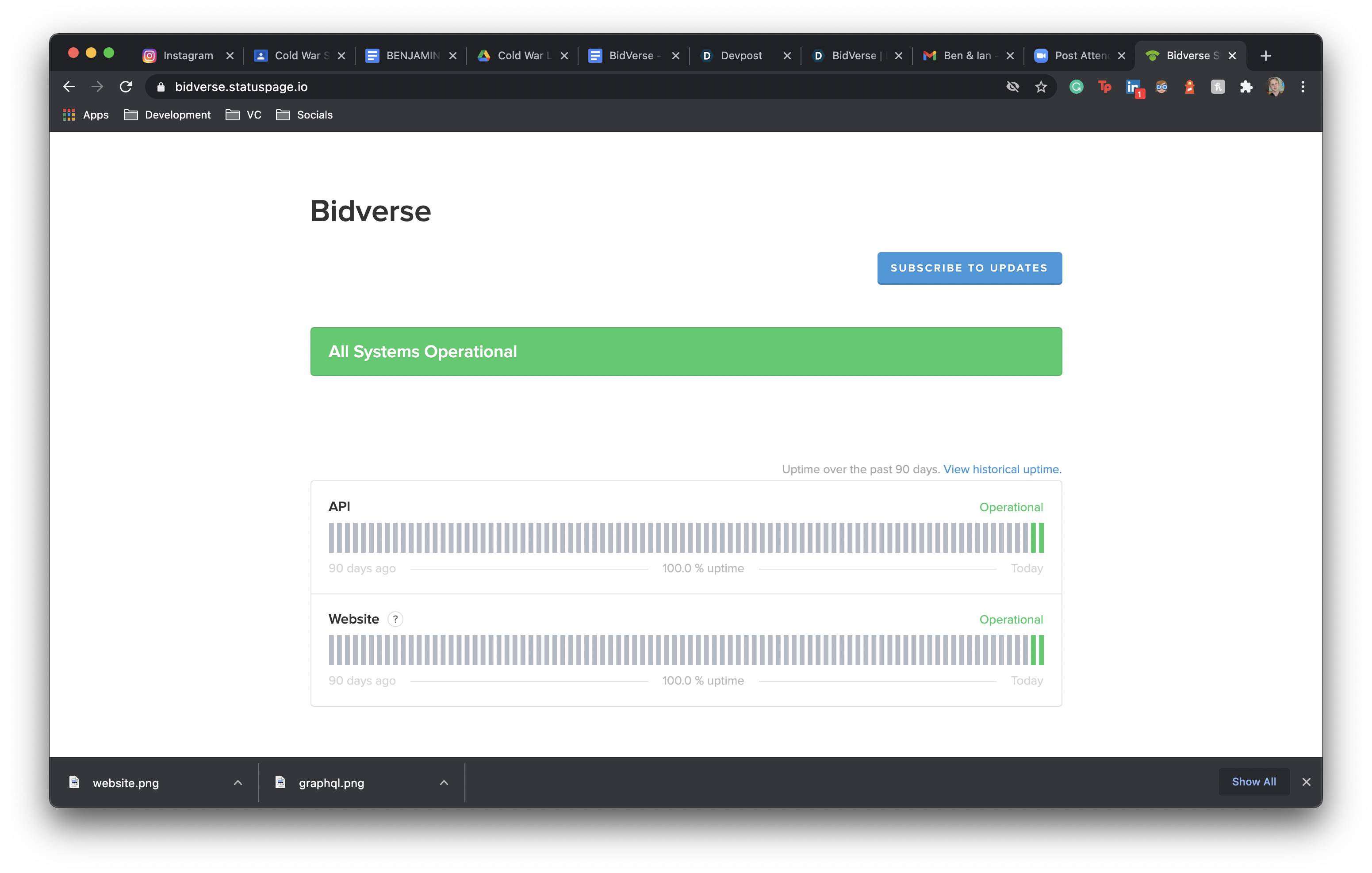Click the eye-slashed tracking icon in address bar
The image size is (1372, 873).
[x=1012, y=87]
